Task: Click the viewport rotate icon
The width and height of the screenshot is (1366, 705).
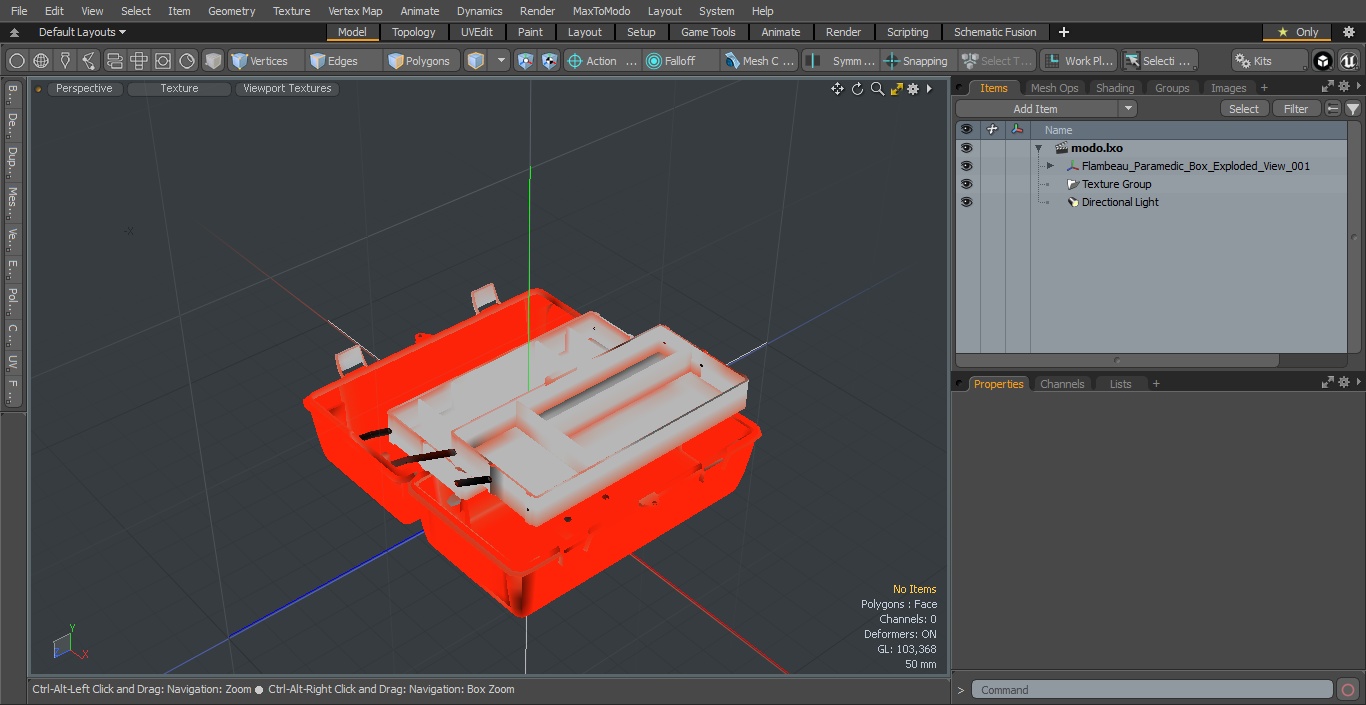Action: pos(857,89)
